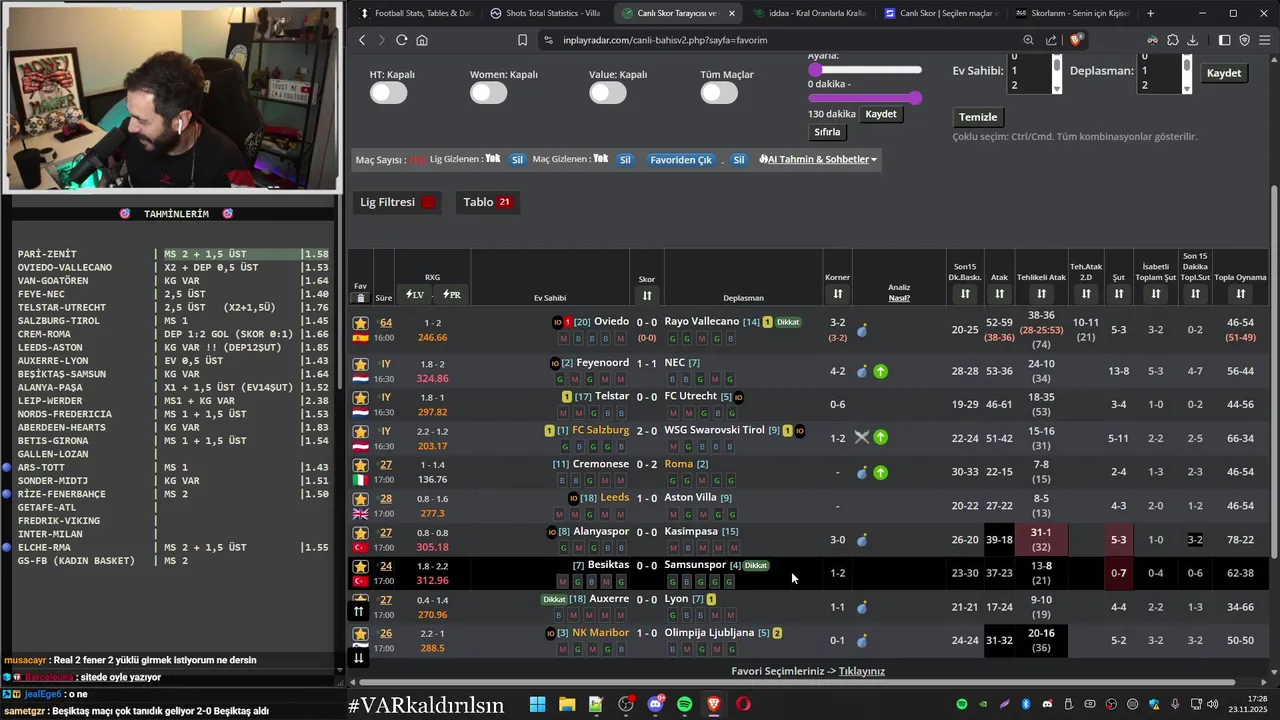The width and height of the screenshot is (1280, 720).
Task: Sort by Son15 Dk.Baskı column arrows
Action: [x=965, y=294]
